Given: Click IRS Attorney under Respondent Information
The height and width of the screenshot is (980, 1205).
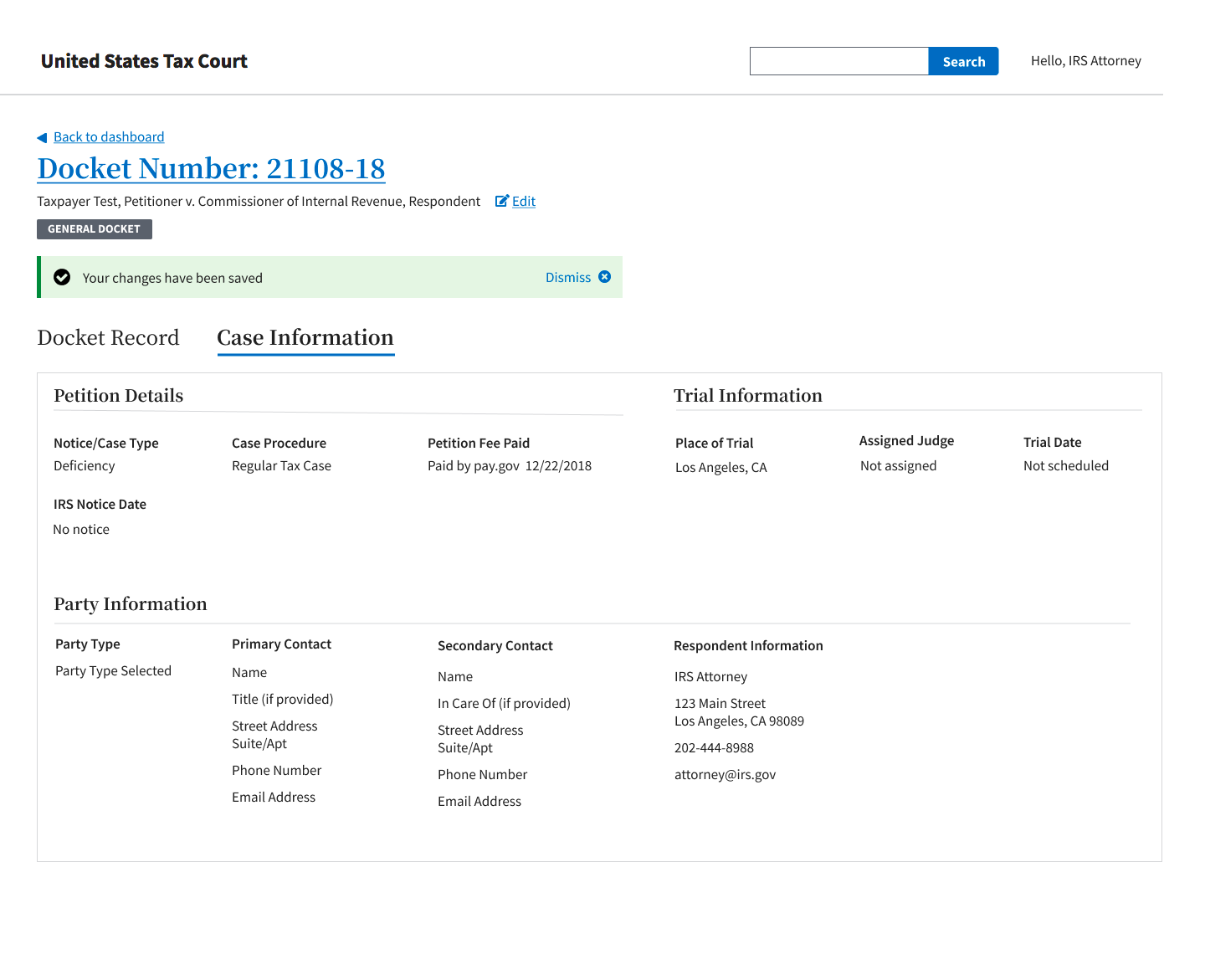Looking at the screenshot, I should [x=711, y=677].
